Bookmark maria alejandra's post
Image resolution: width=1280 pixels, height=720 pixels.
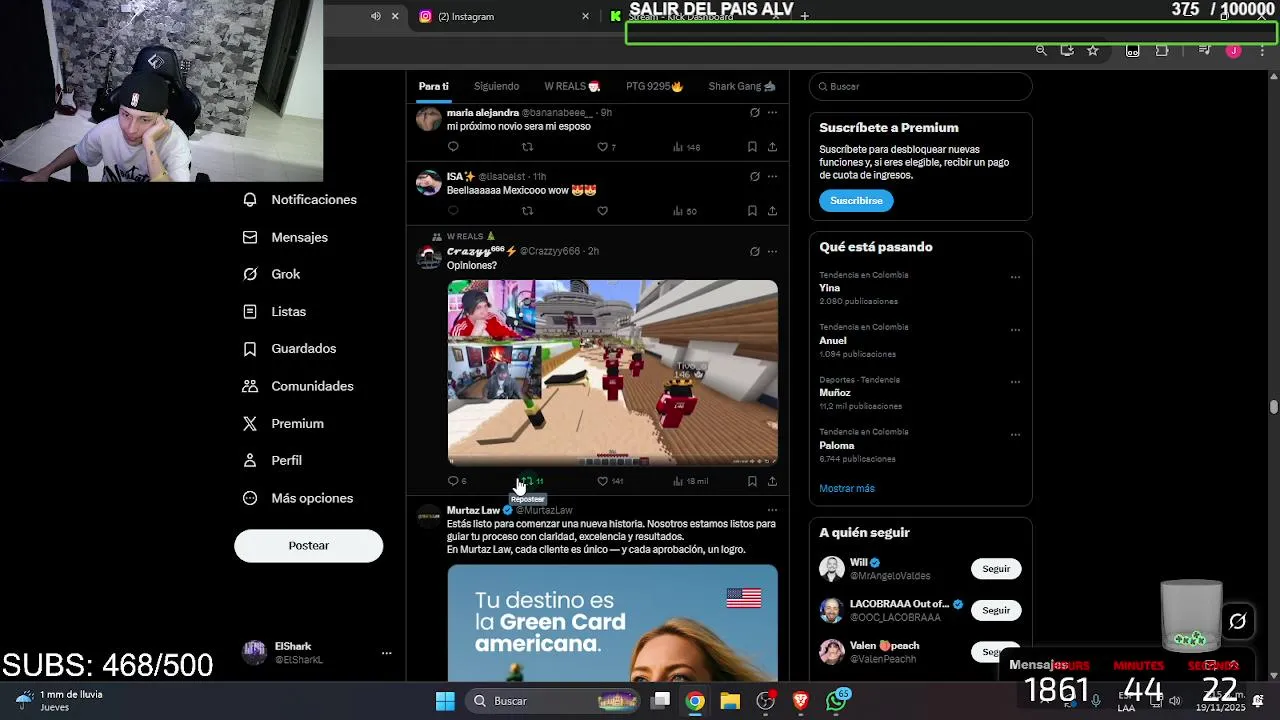(752, 147)
